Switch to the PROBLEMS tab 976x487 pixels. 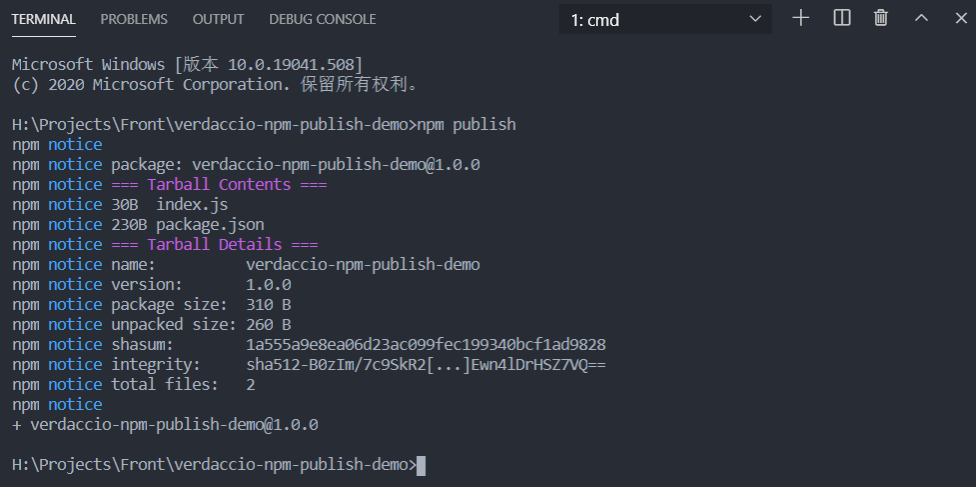click(x=134, y=19)
